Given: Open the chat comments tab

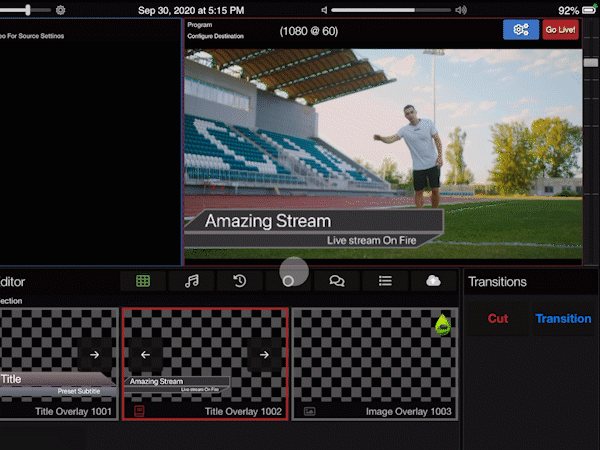Looking at the screenshot, I should (337, 281).
